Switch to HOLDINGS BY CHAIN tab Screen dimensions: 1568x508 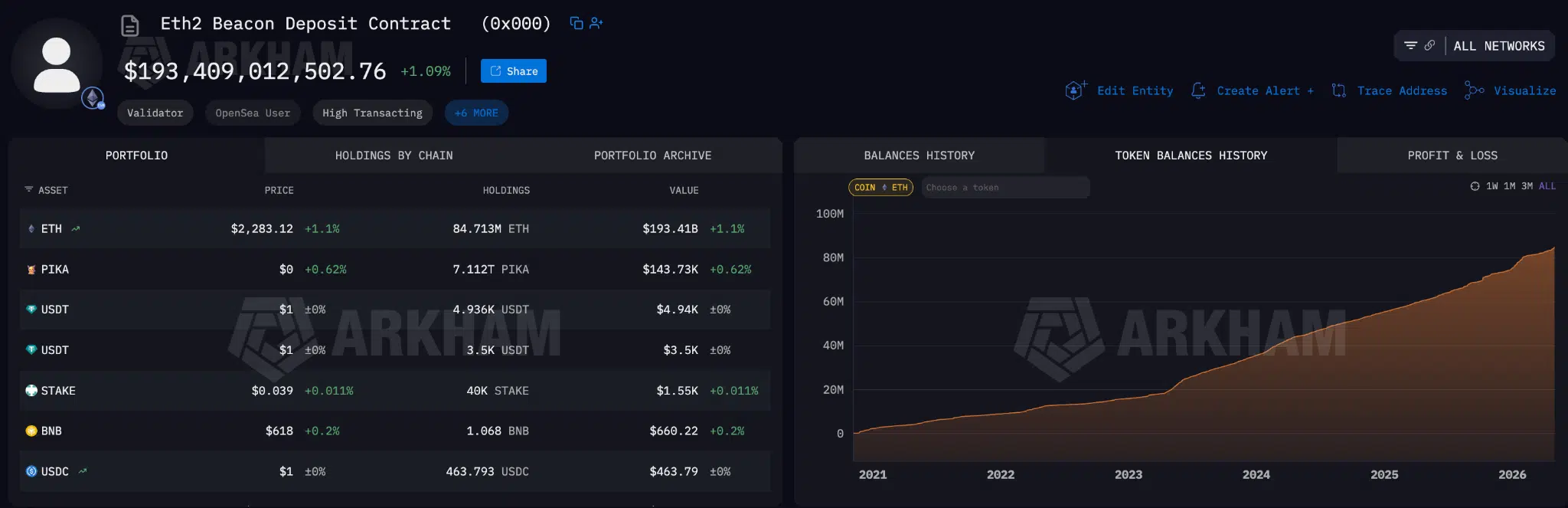(x=394, y=156)
